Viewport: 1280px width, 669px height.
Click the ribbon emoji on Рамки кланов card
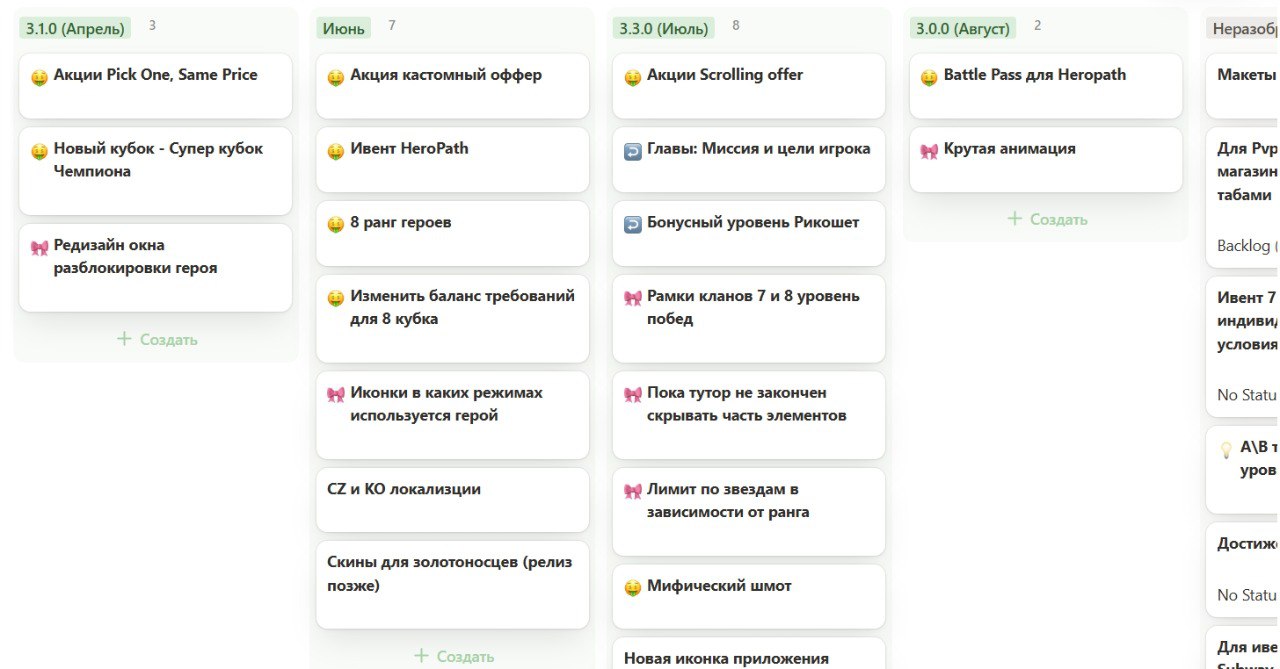coord(632,298)
